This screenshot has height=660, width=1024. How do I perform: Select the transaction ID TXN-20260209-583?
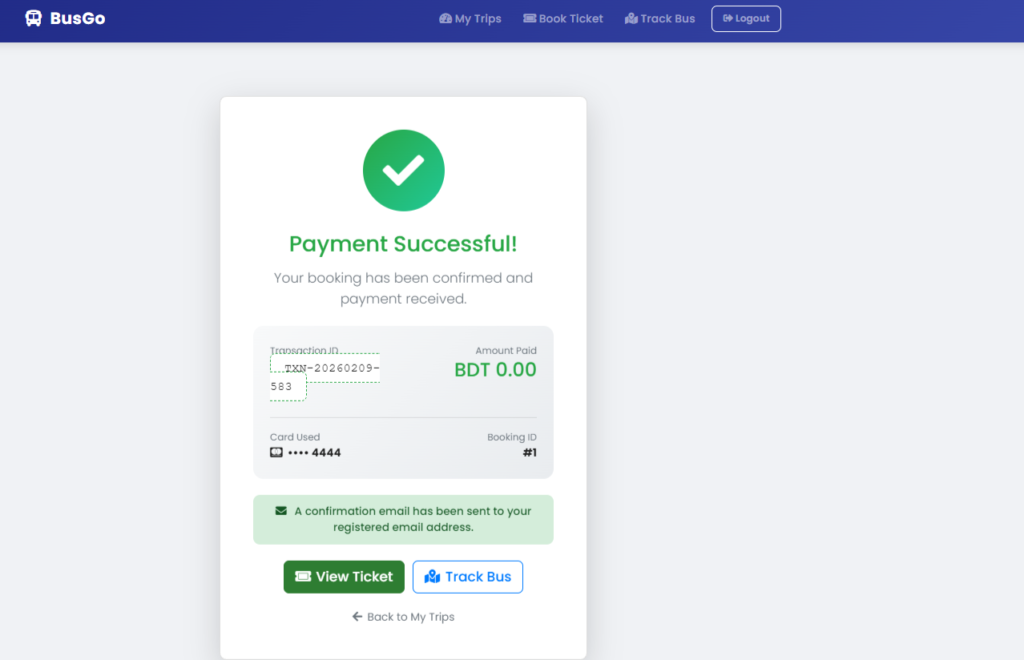point(324,377)
